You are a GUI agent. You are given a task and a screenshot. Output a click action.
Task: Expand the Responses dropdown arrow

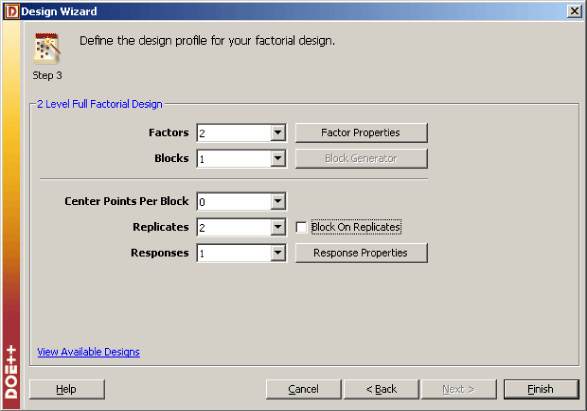pyautogui.click(x=278, y=253)
